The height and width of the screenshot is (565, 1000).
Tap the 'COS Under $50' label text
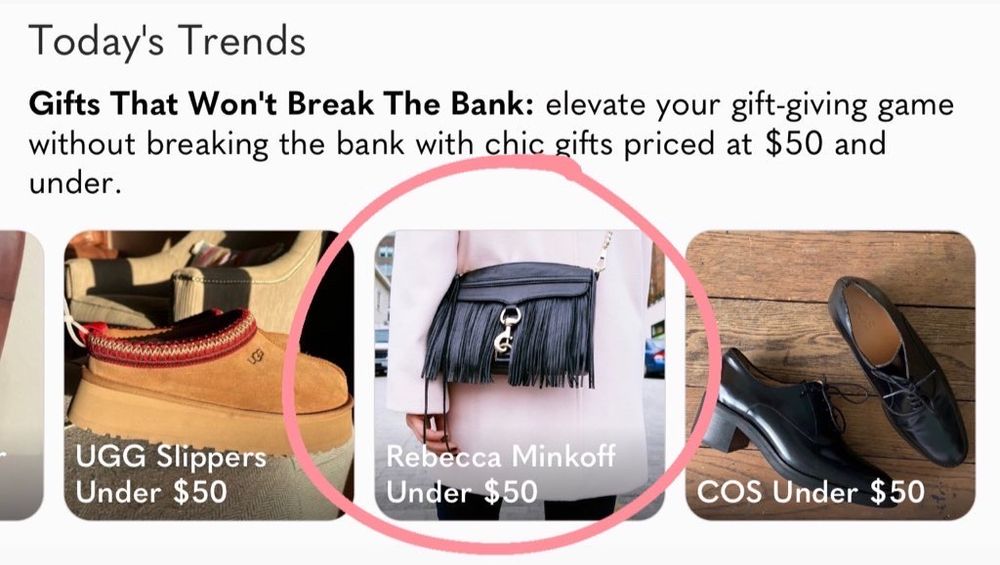click(810, 492)
